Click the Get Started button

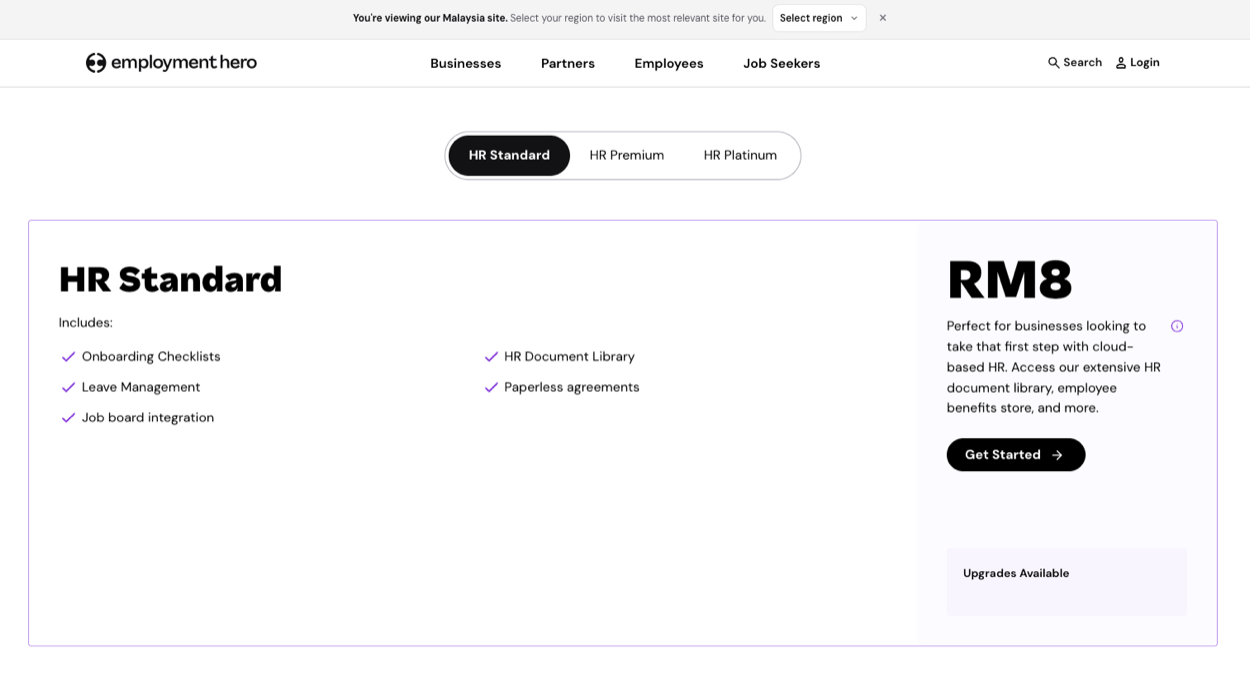pyautogui.click(x=1016, y=455)
